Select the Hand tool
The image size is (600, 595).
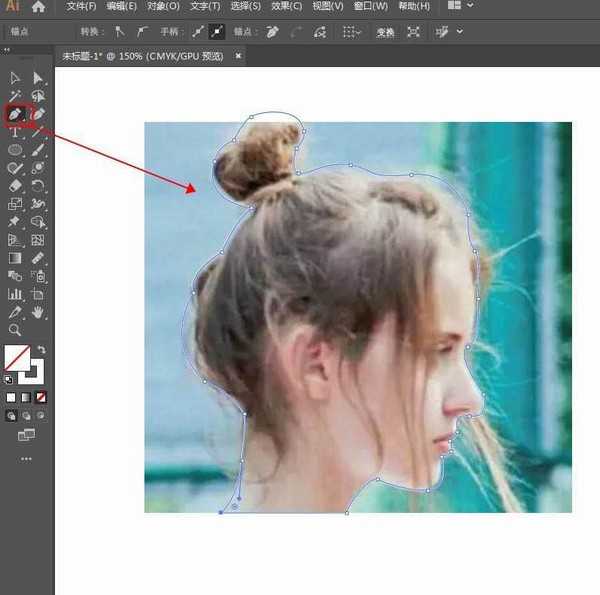click(38, 312)
